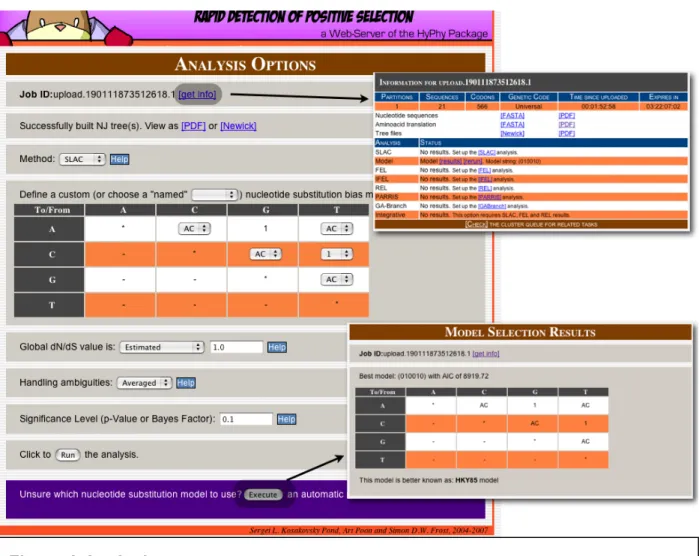
Task: Open the named substitution model dropdown
Action: point(214,195)
